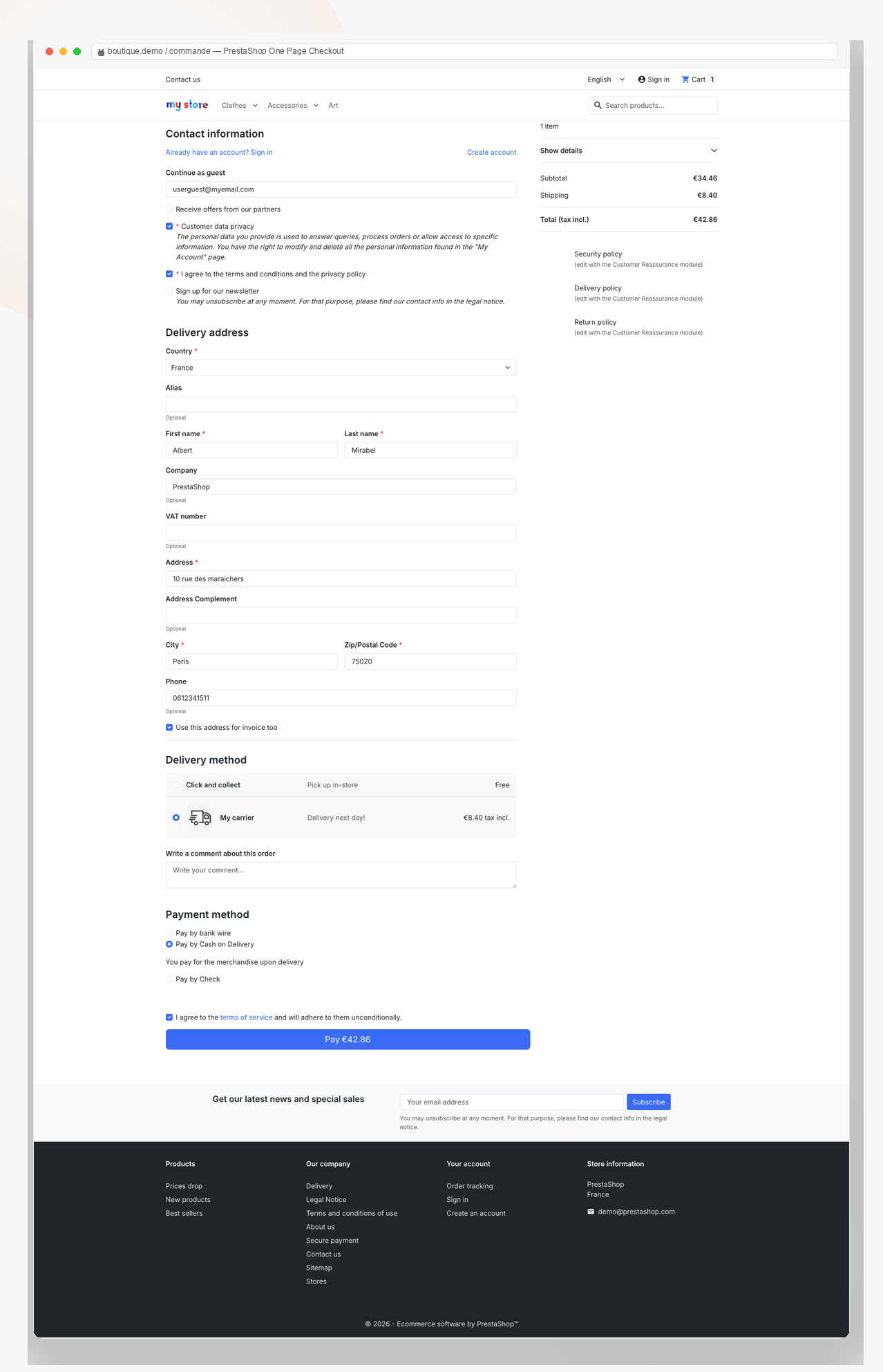Open the Country dropdown showing France
The image size is (883, 1372).
tap(341, 368)
